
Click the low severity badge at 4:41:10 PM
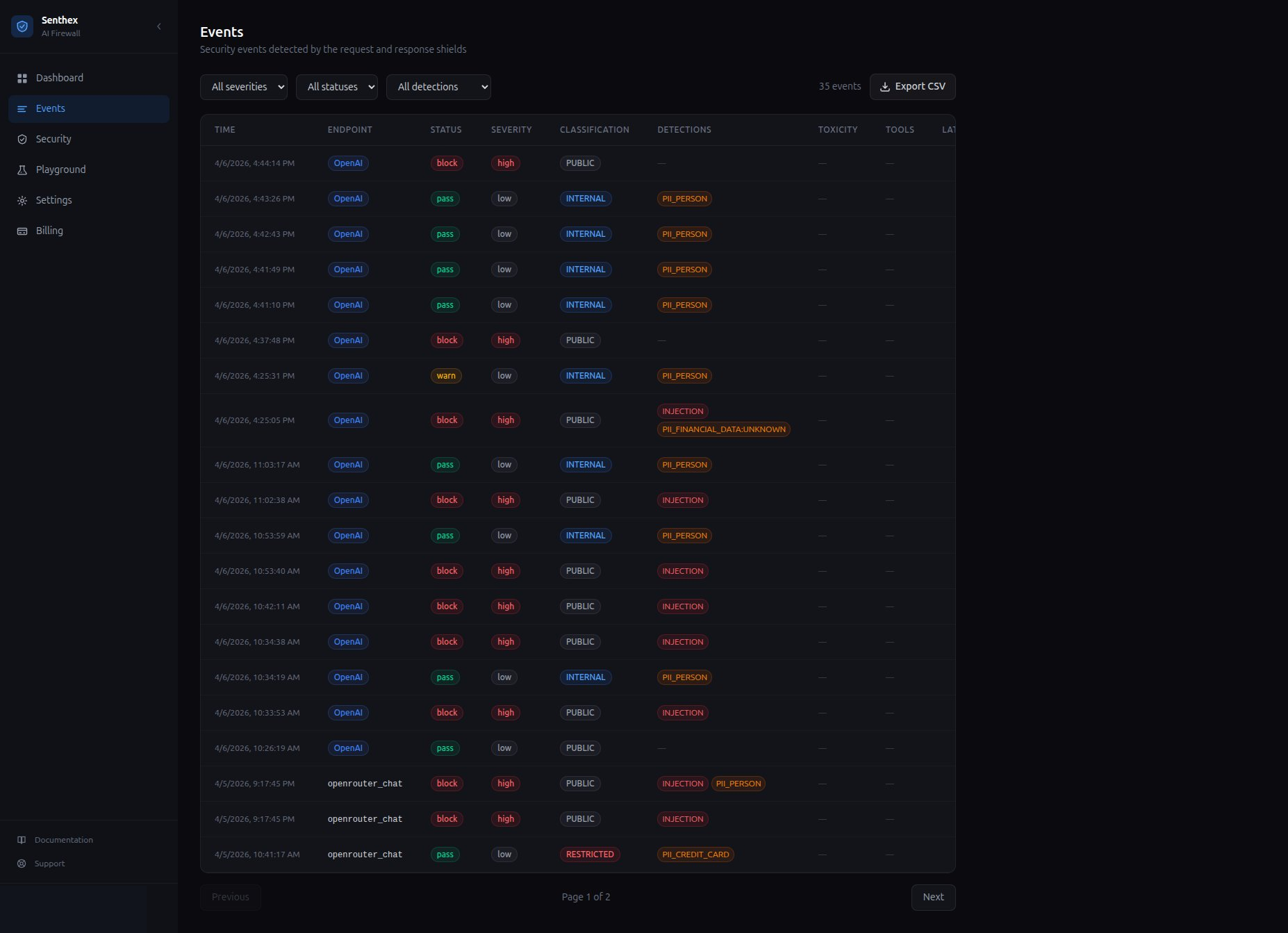point(504,305)
